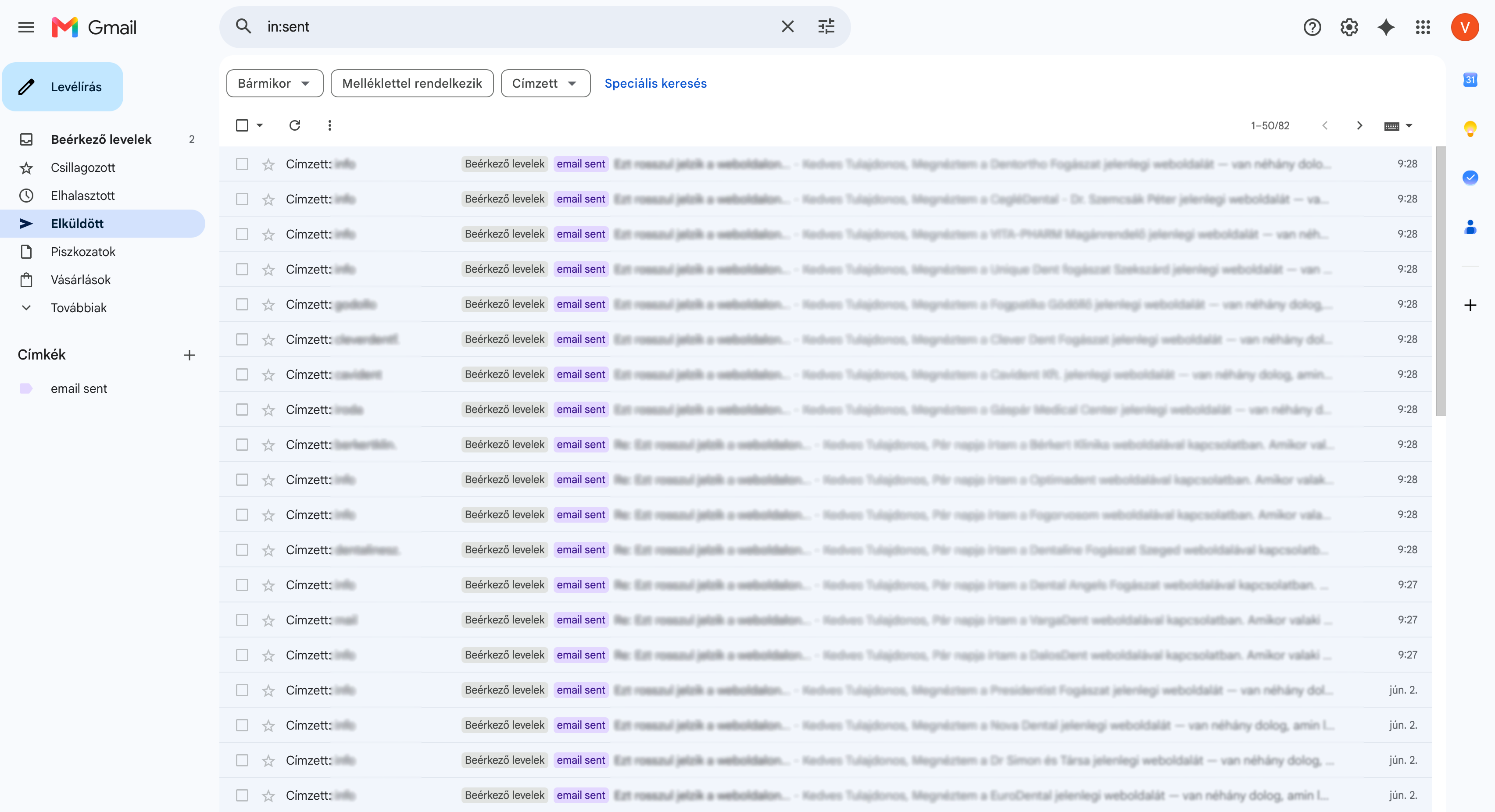Viewport: 1495px width, 812px height.
Task: Tick the select-all checkbox
Action: coord(242,125)
